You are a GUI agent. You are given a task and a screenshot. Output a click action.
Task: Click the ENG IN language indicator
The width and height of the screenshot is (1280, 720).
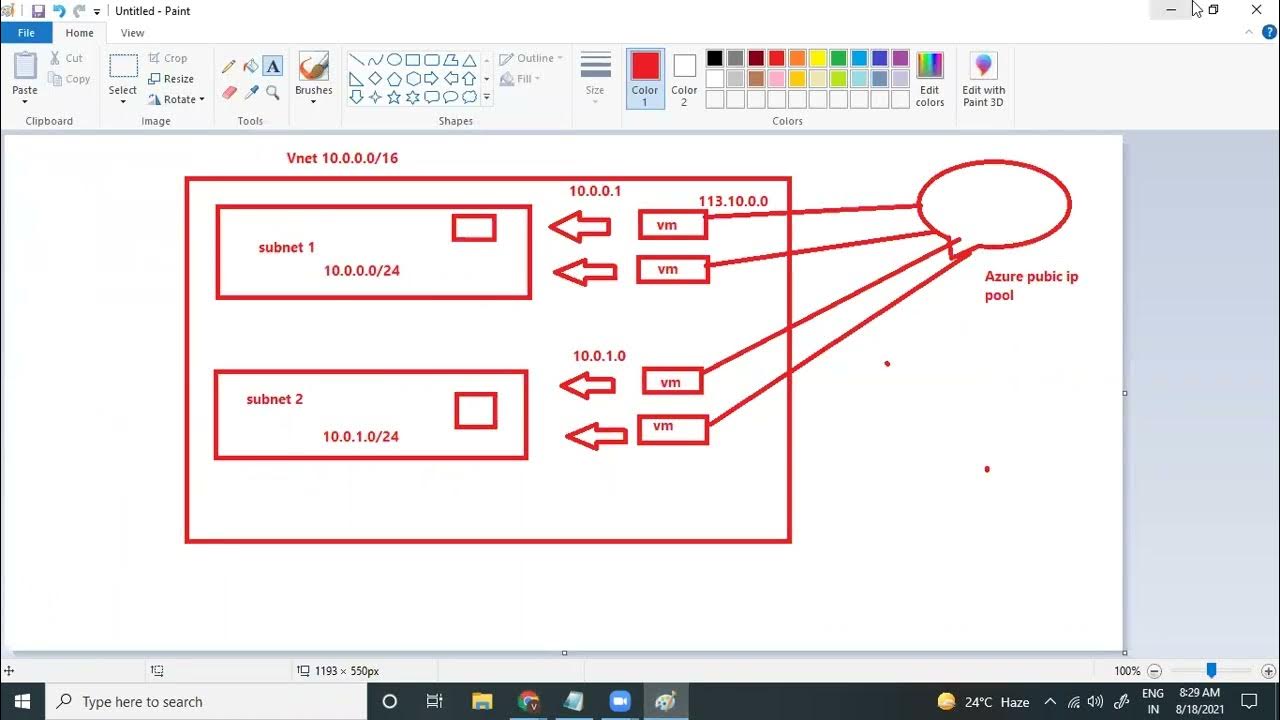click(x=1152, y=701)
